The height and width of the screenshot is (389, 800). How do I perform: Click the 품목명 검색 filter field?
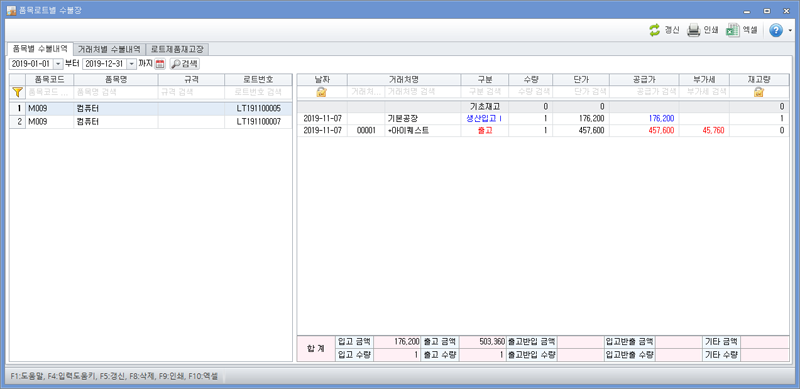coord(116,92)
